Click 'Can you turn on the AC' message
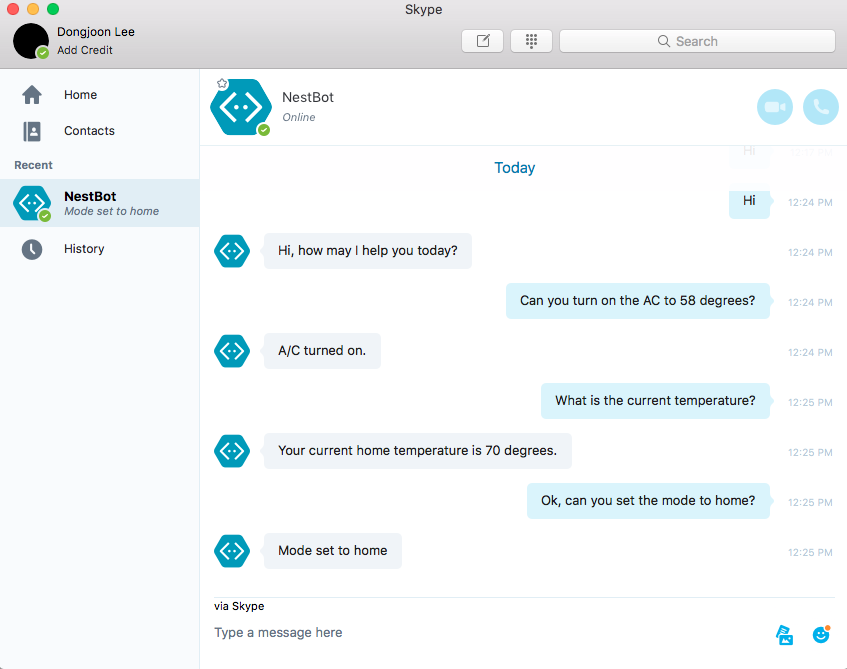Image resolution: width=847 pixels, height=669 pixels. click(x=637, y=301)
